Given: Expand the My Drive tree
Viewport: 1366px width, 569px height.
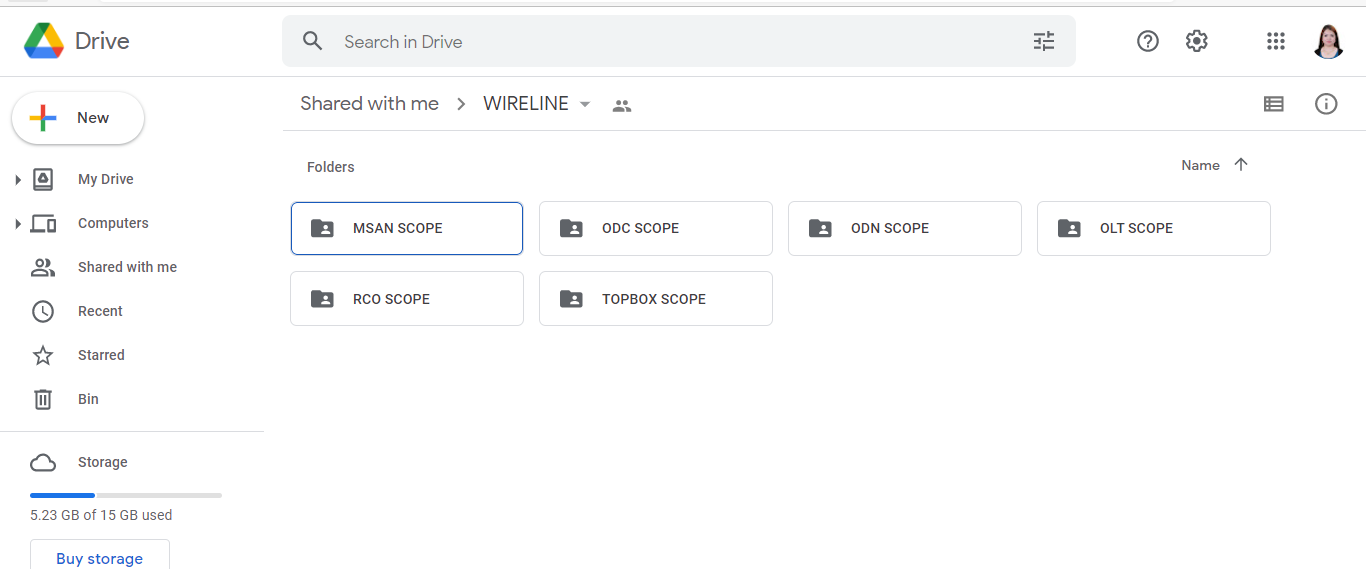Looking at the screenshot, I should pyautogui.click(x=18, y=180).
